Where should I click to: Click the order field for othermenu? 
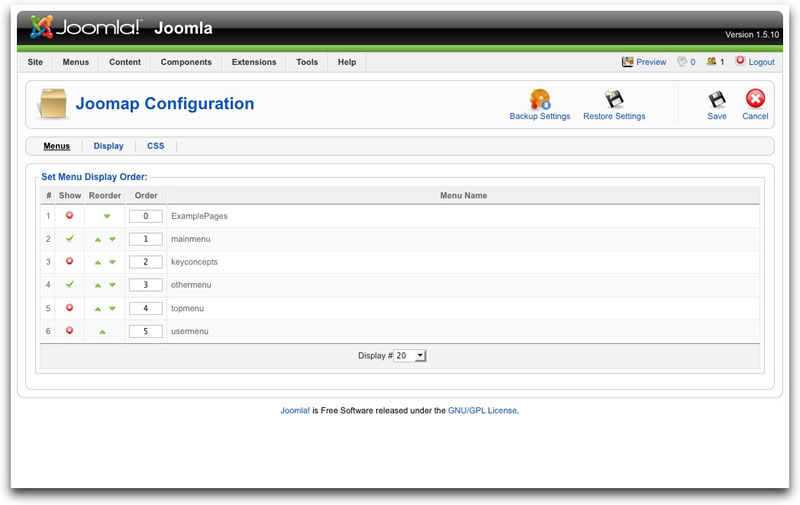click(x=145, y=285)
